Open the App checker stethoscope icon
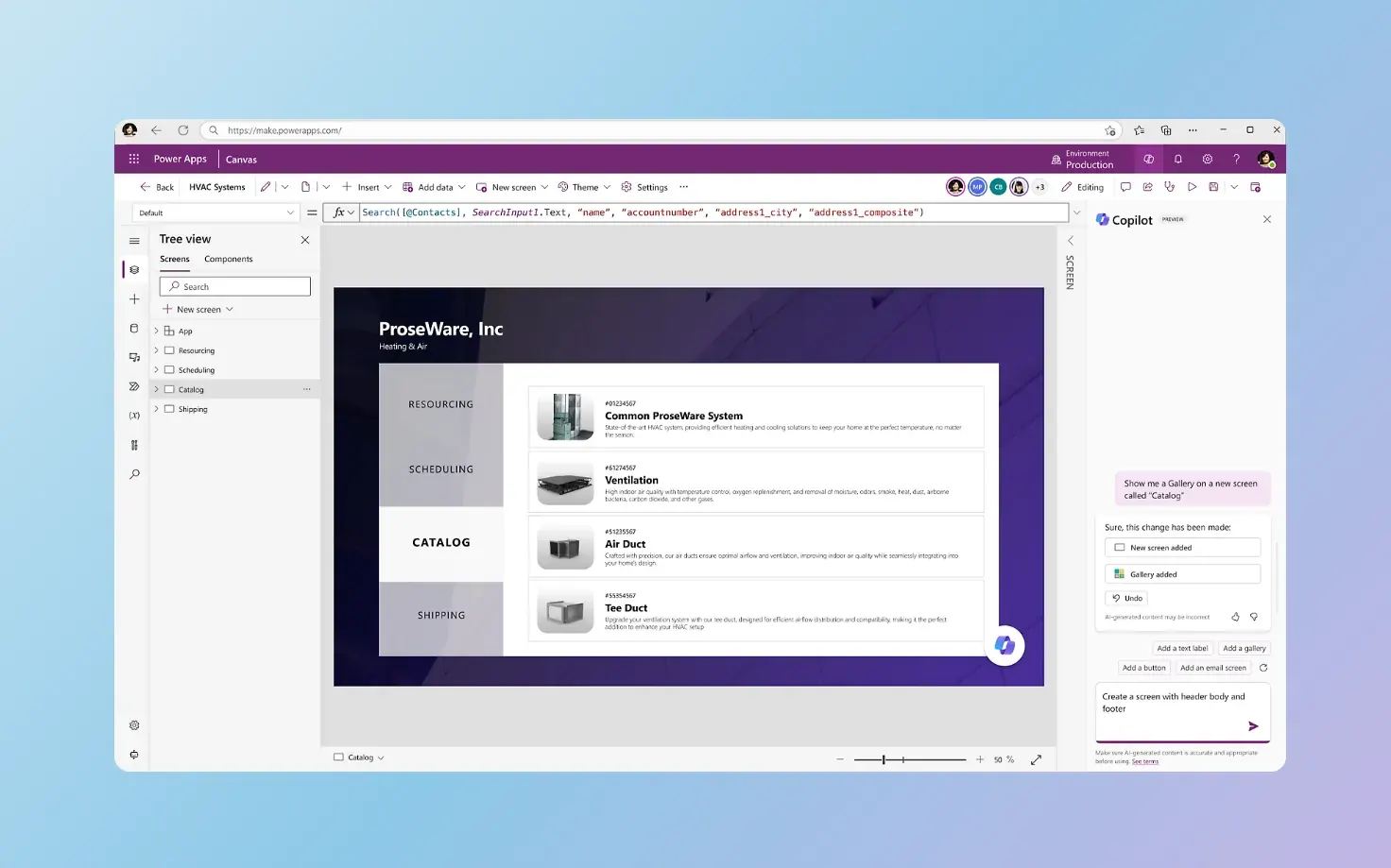This screenshot has height=868, width=1391. tap(1170, 187)
